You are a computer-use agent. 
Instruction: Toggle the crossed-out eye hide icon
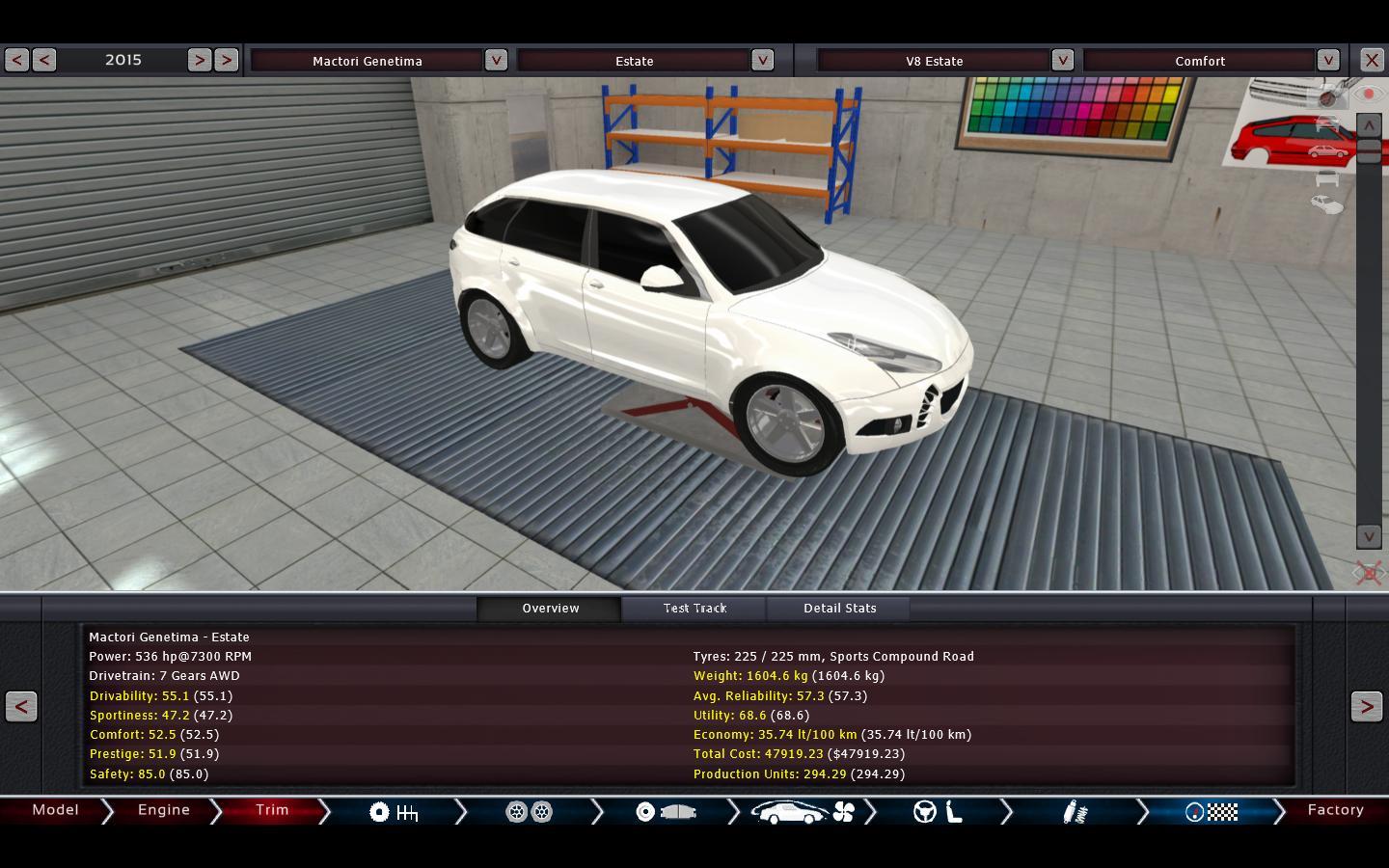coord(1369,573)
